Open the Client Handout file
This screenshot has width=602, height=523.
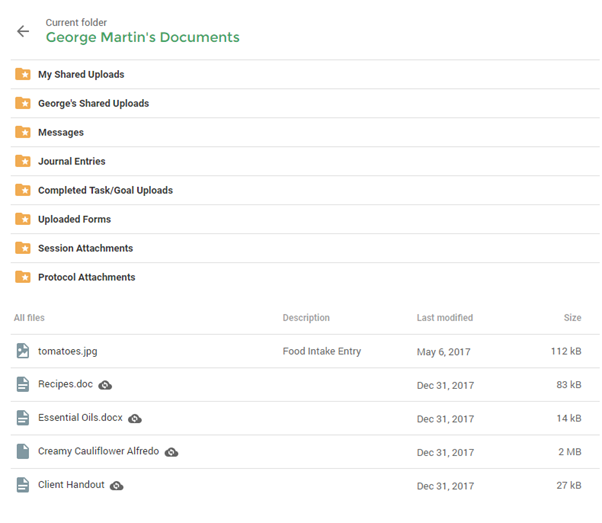(71, 485)
